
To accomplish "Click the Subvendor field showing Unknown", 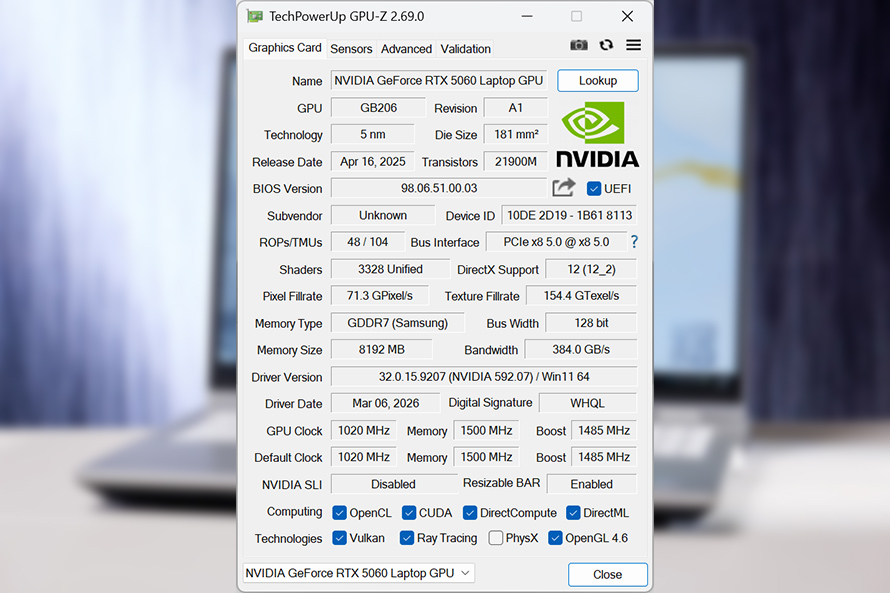I will point(383,216).
